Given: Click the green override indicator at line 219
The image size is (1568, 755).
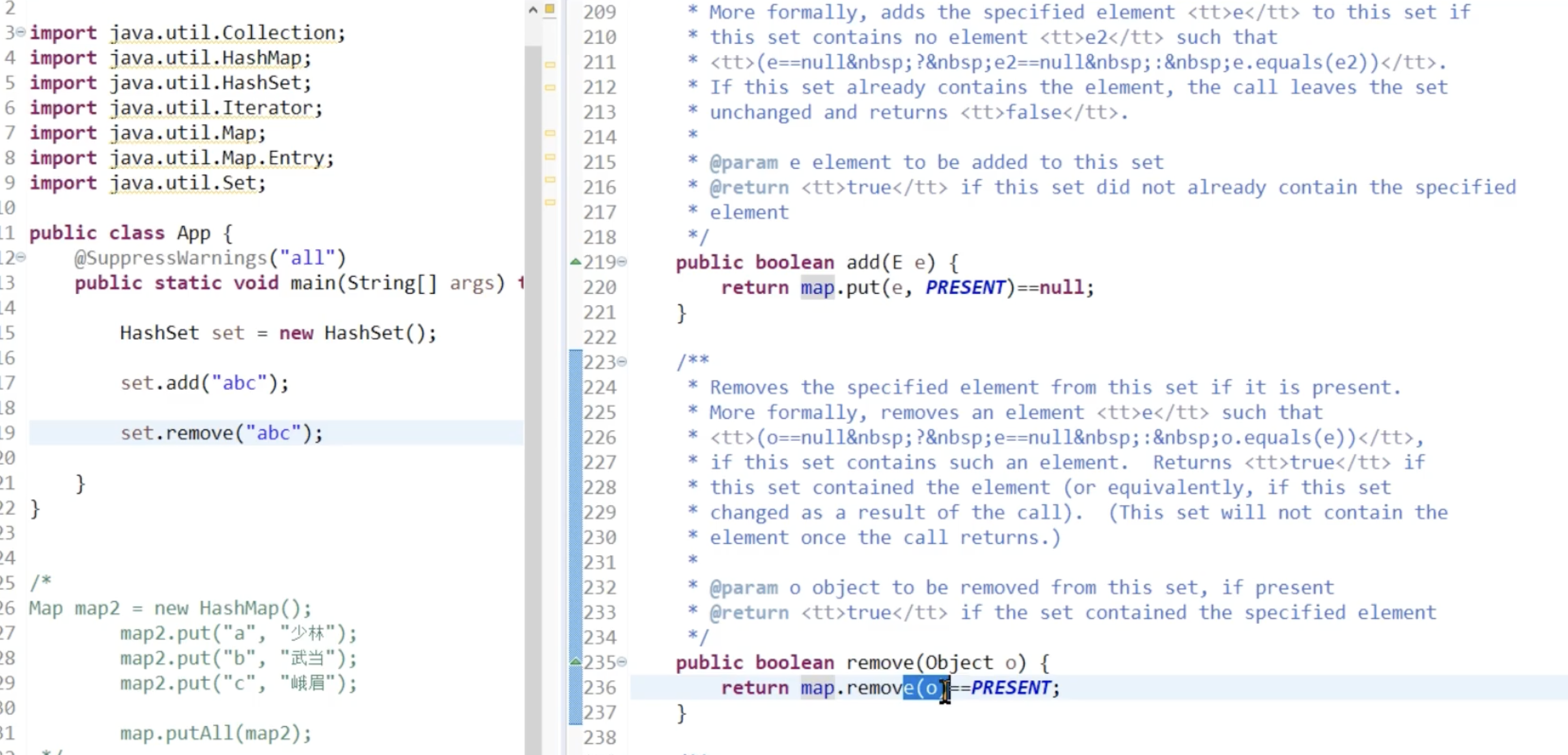Looking at the screenshot, I should click(x=575, y=262).
